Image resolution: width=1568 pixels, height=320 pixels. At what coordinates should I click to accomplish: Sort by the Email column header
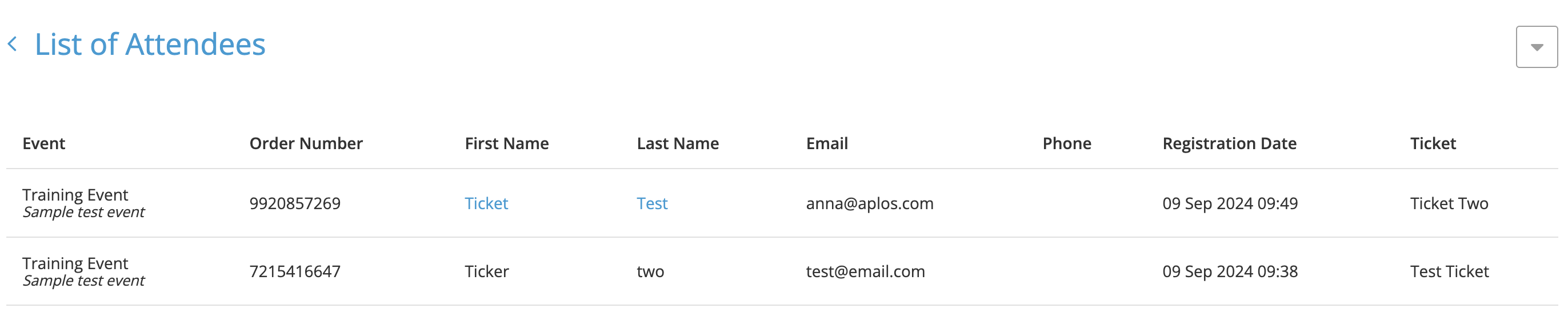(827, 143)
